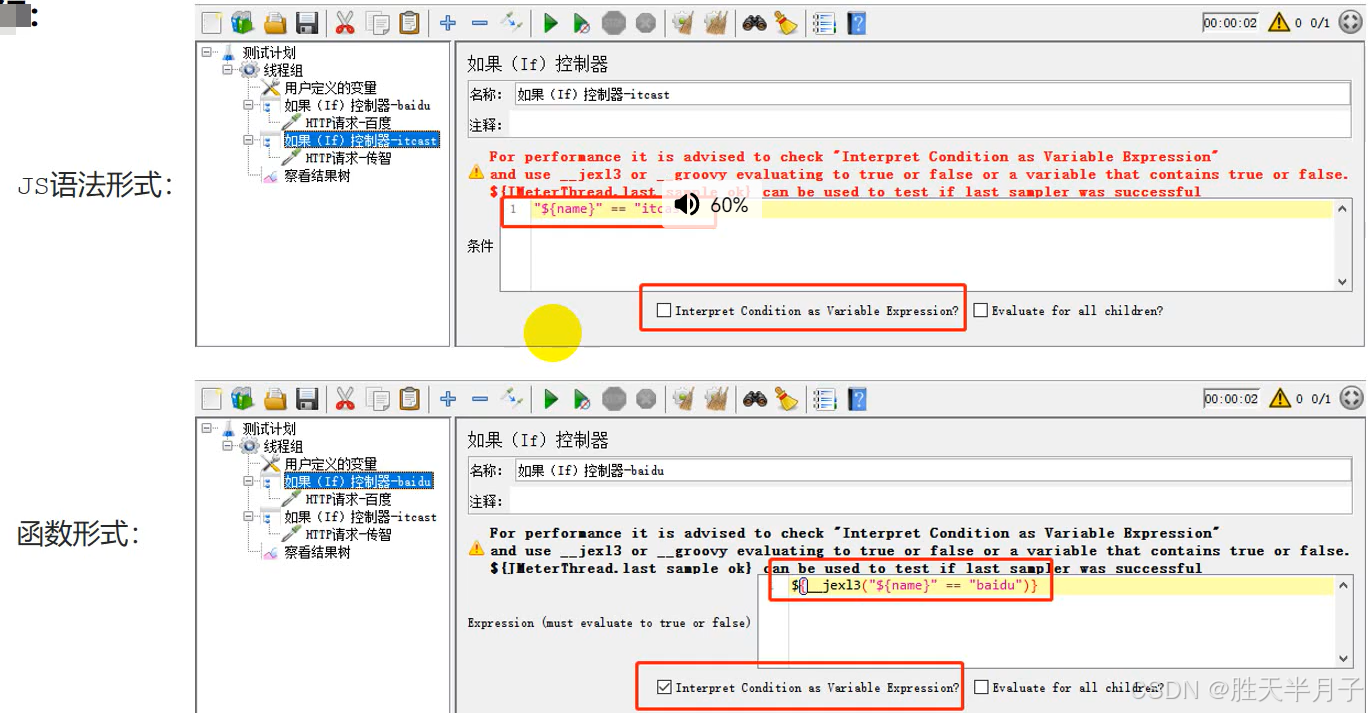Click Open folder icon in JS语法形式 window
Screen dimensions: 1368x713
[x=275, y=23]
